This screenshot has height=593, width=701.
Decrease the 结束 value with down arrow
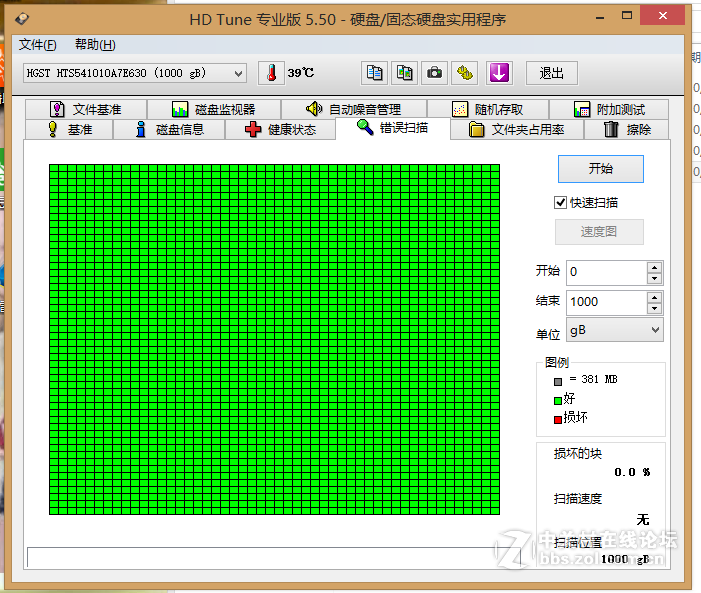click(655, 308)
